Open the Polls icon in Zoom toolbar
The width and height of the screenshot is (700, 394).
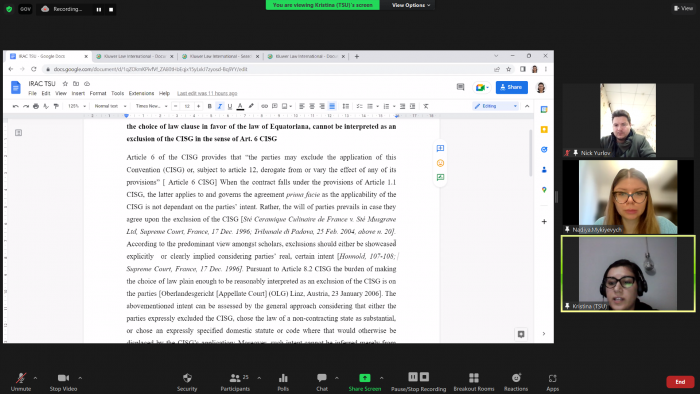coord(283,382)
